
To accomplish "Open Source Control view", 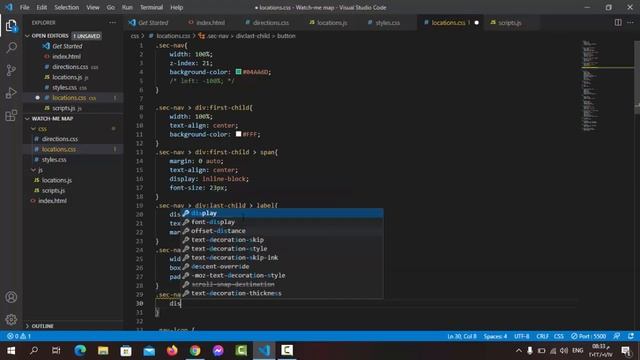I will click(11, 70).
